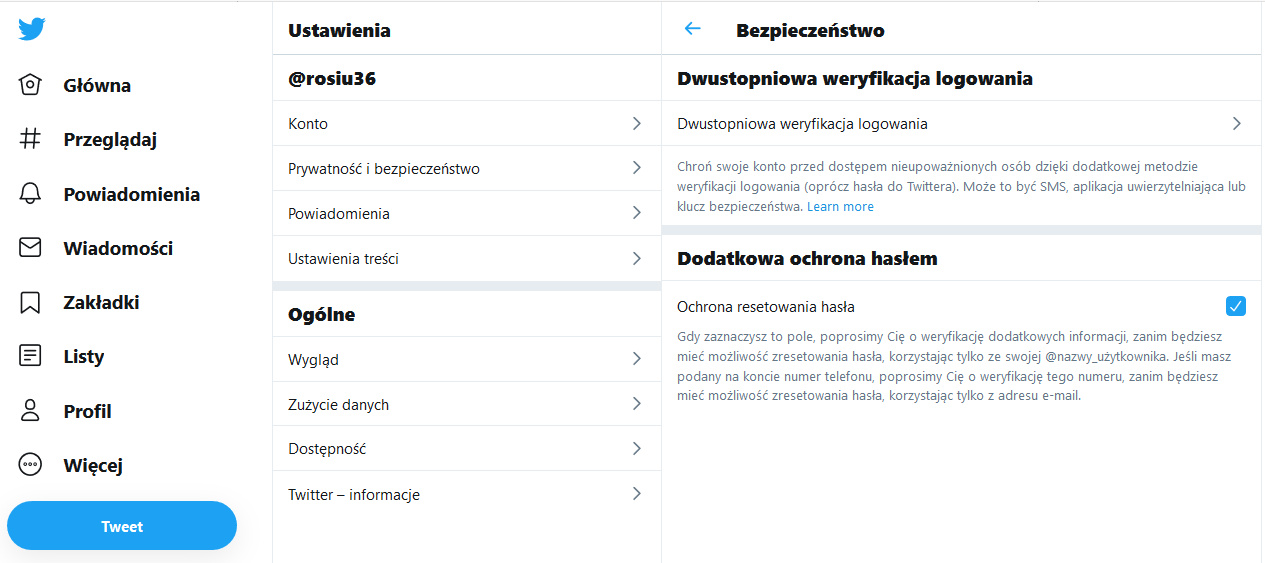Image resolution: width=1265 pixels, height=563 pixels.
Task: Expand the Konto settings chevron
Action: pos(637,123)
